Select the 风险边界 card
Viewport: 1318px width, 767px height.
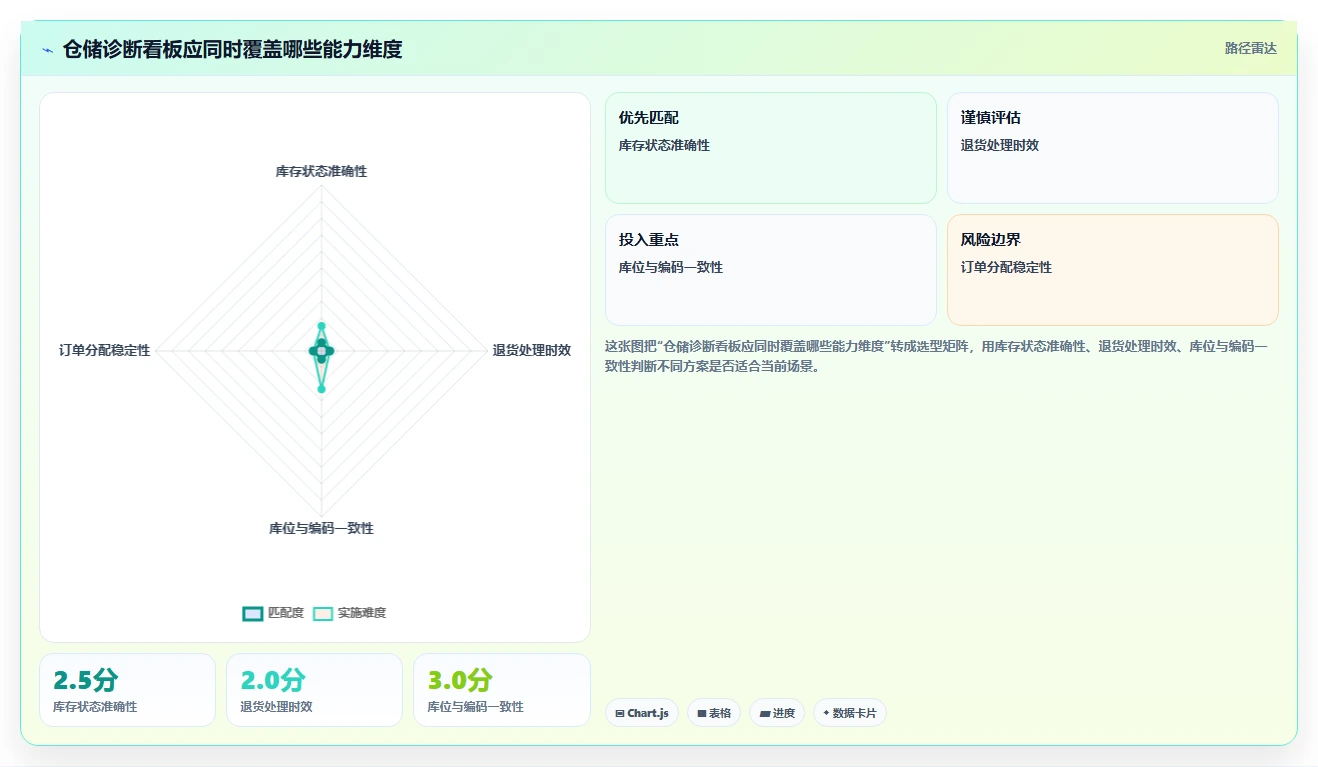coord(1113,270)
